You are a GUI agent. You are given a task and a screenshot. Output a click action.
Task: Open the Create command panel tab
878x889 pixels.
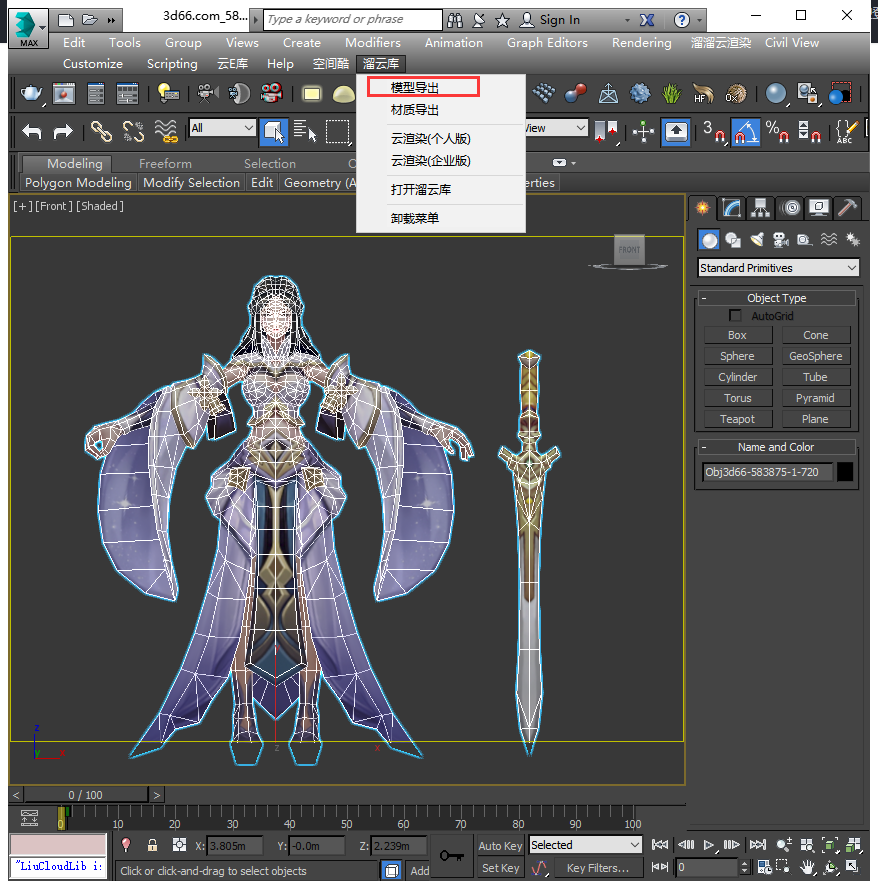[703, 208]
